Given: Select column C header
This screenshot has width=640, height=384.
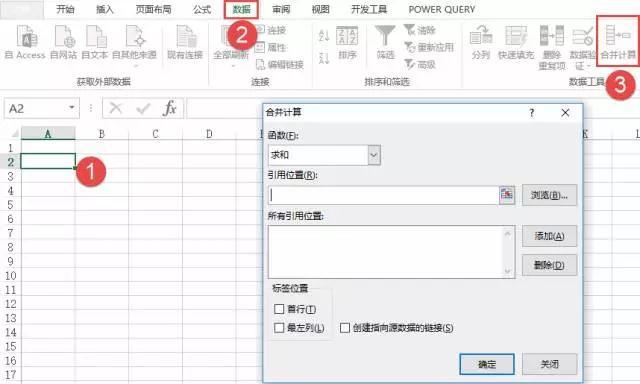Looking at the screenshot, I should pyautogui.click(x=156, y=133).
